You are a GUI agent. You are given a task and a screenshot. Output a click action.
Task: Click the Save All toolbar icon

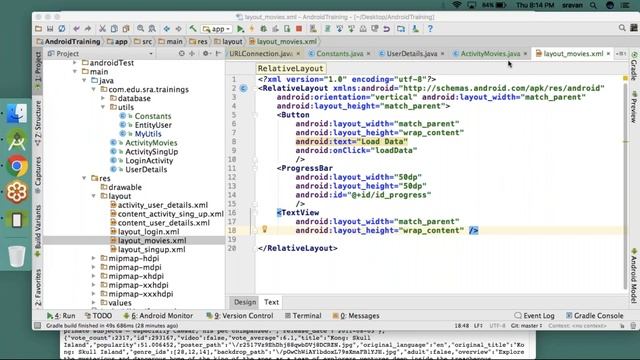(50, 29)
